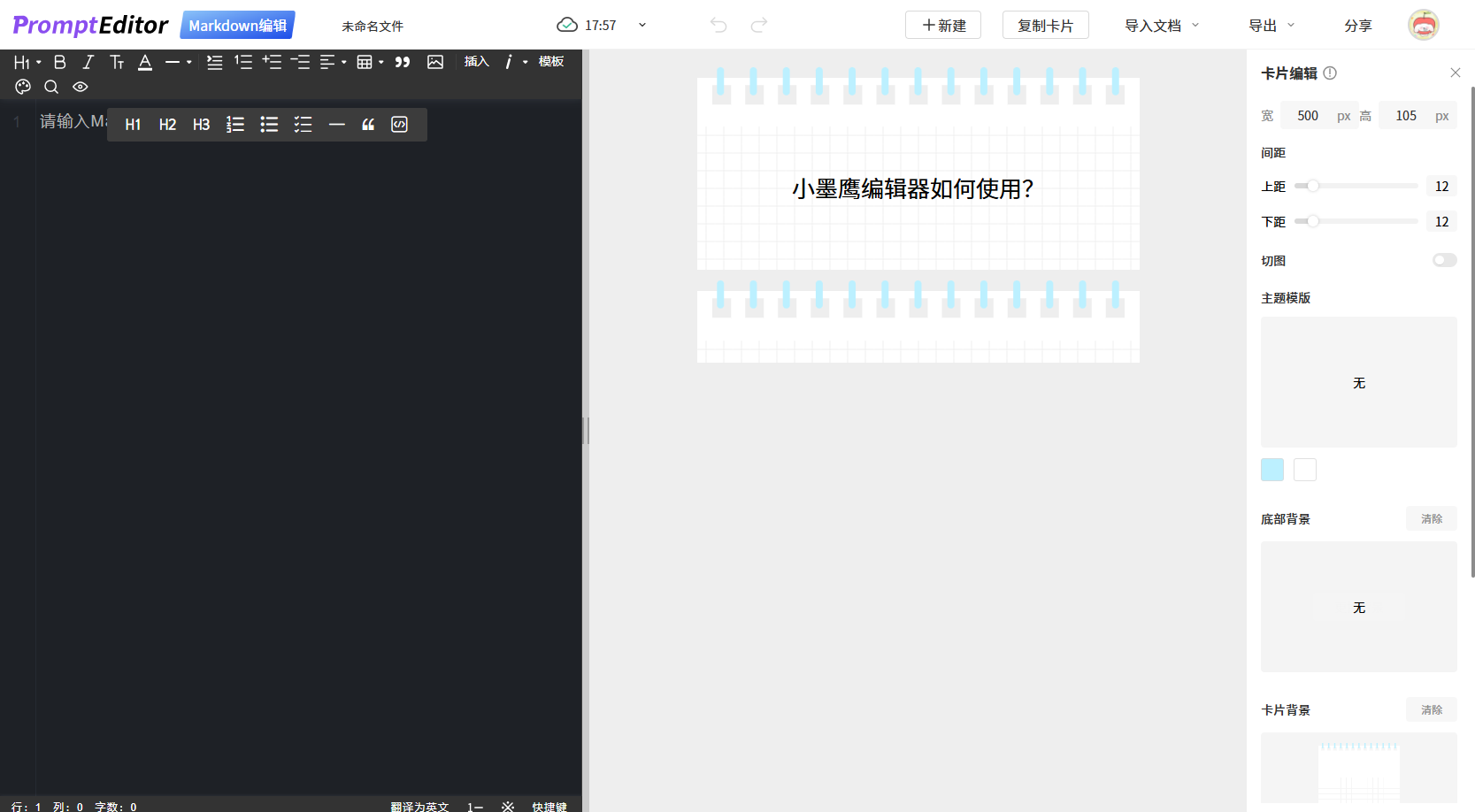The width and height of the screenshot is (1475, 812).
Task: Click the 新建 button to create new file
Action: [942, 25]
